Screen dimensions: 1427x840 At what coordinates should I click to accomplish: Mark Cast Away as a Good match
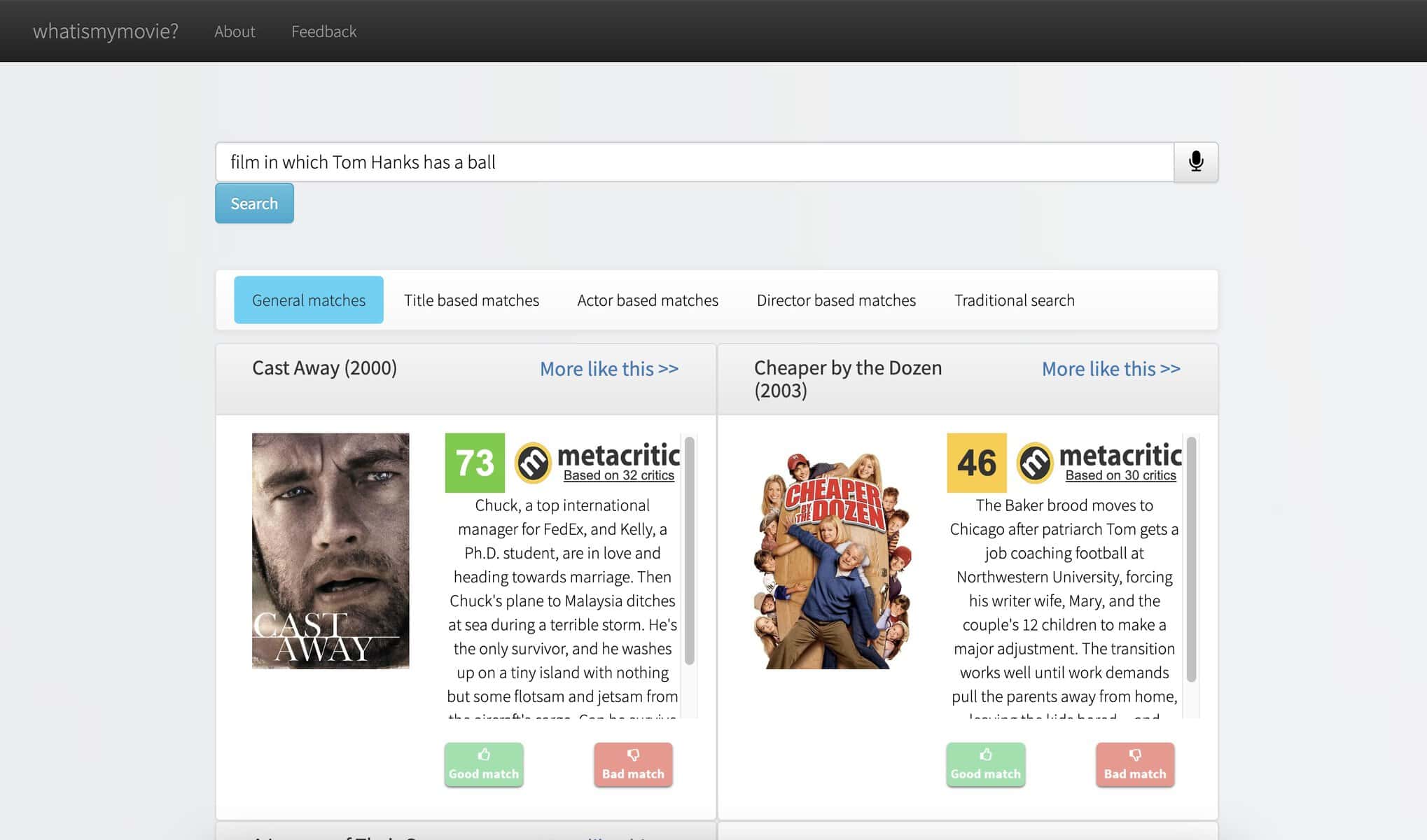pyautogui.click(x=484, y=764)
